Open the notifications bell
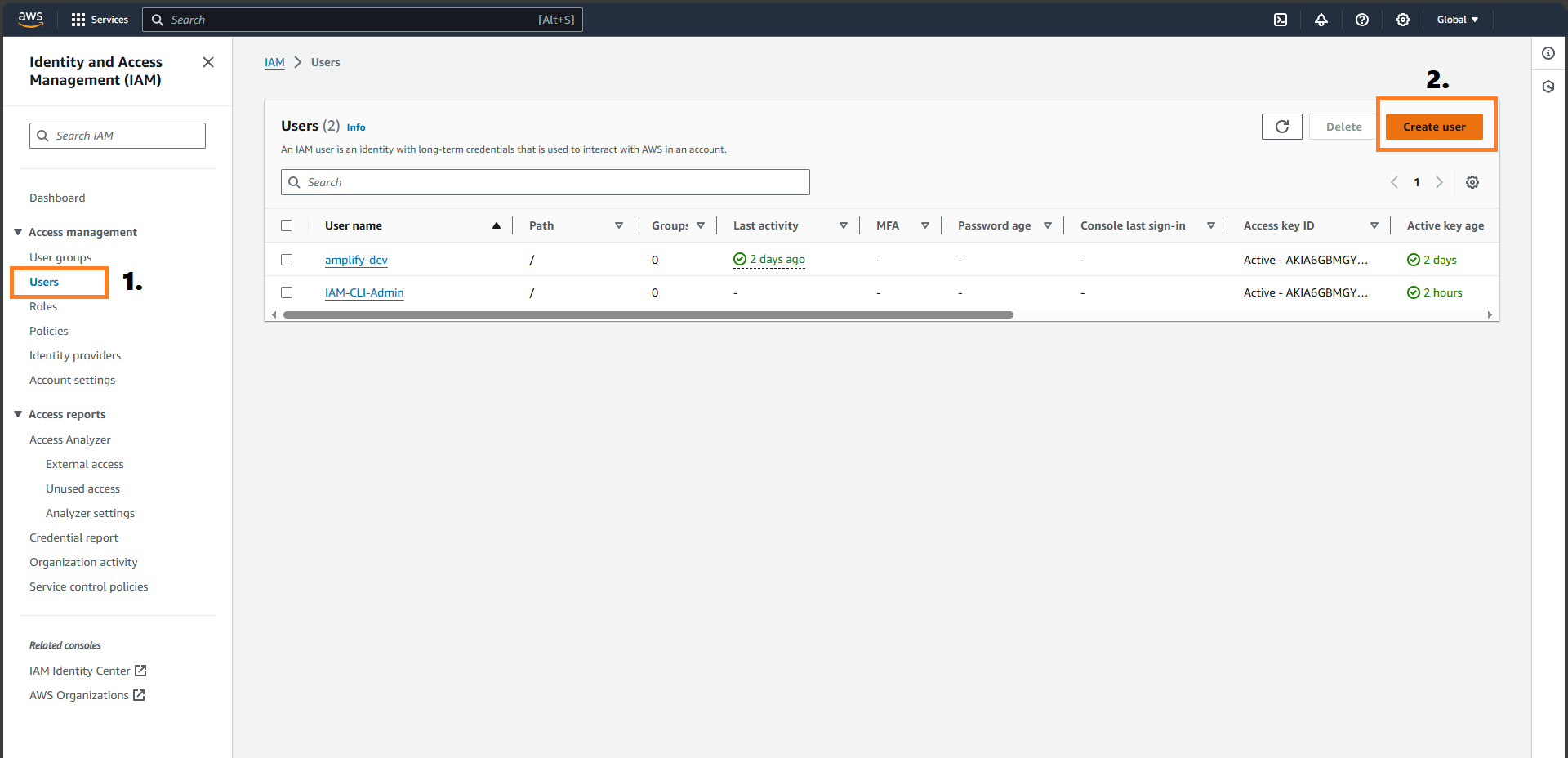 (1321, 20)
